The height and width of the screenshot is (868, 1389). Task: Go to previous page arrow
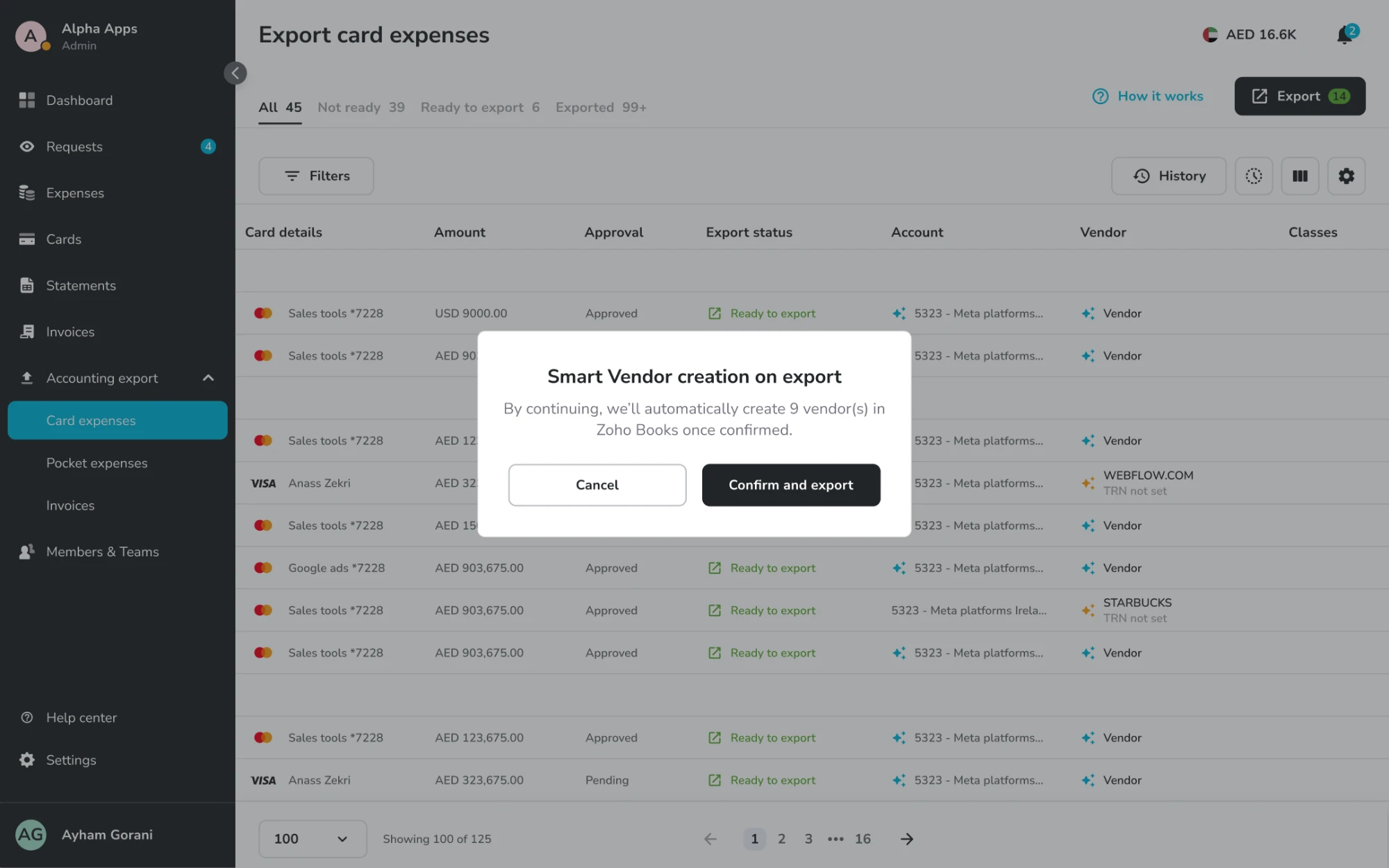coord(710,839)
